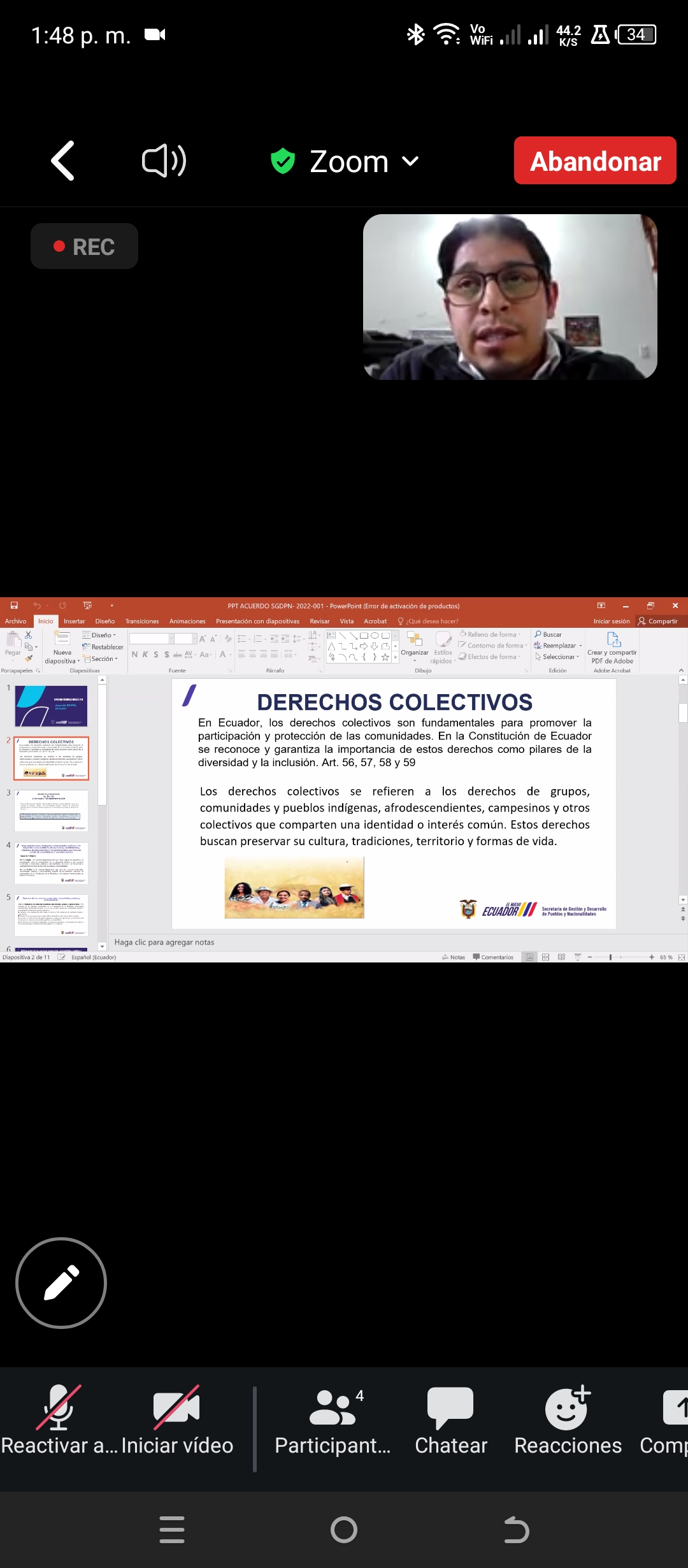
Task: Turn on camera with Iniciar vídeo
Action: pyautogui.click(x=177, y=1421)
